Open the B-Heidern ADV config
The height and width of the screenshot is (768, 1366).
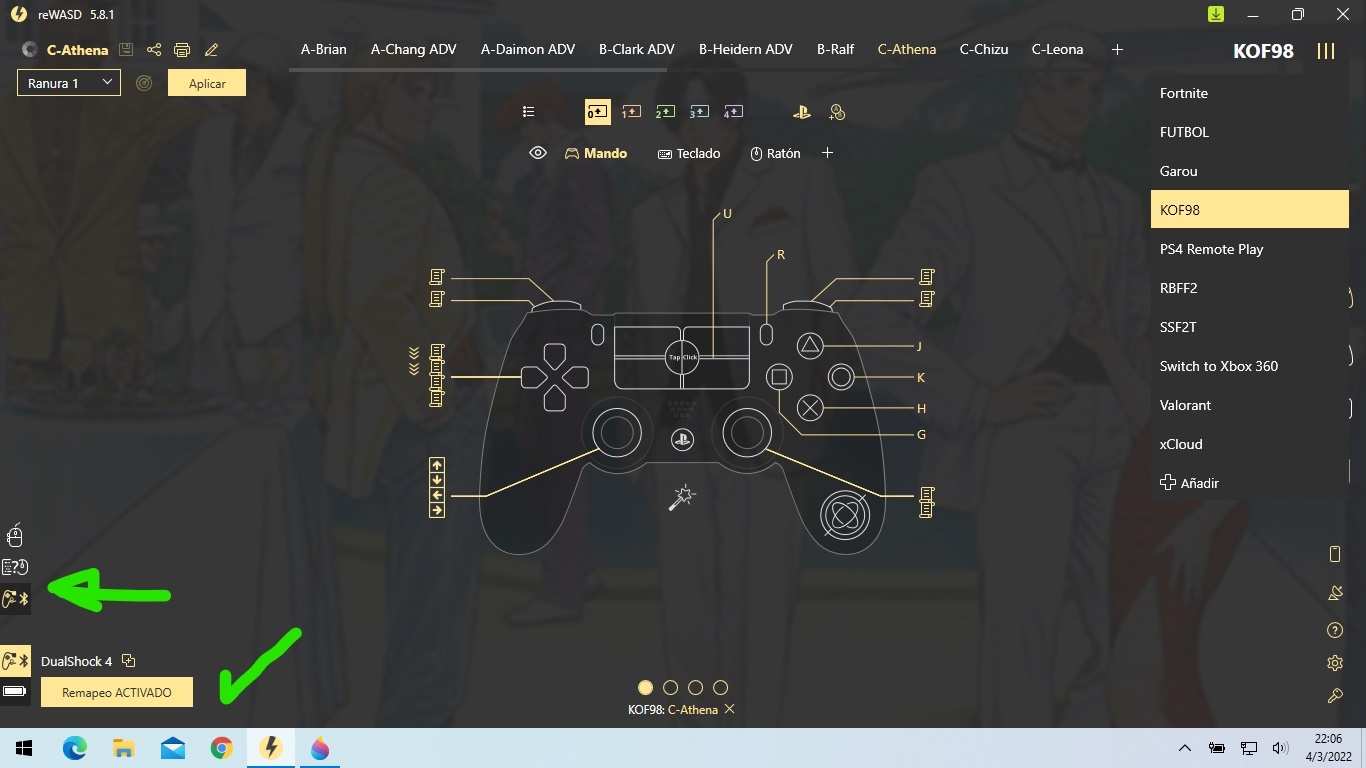(x=746, y=49)
